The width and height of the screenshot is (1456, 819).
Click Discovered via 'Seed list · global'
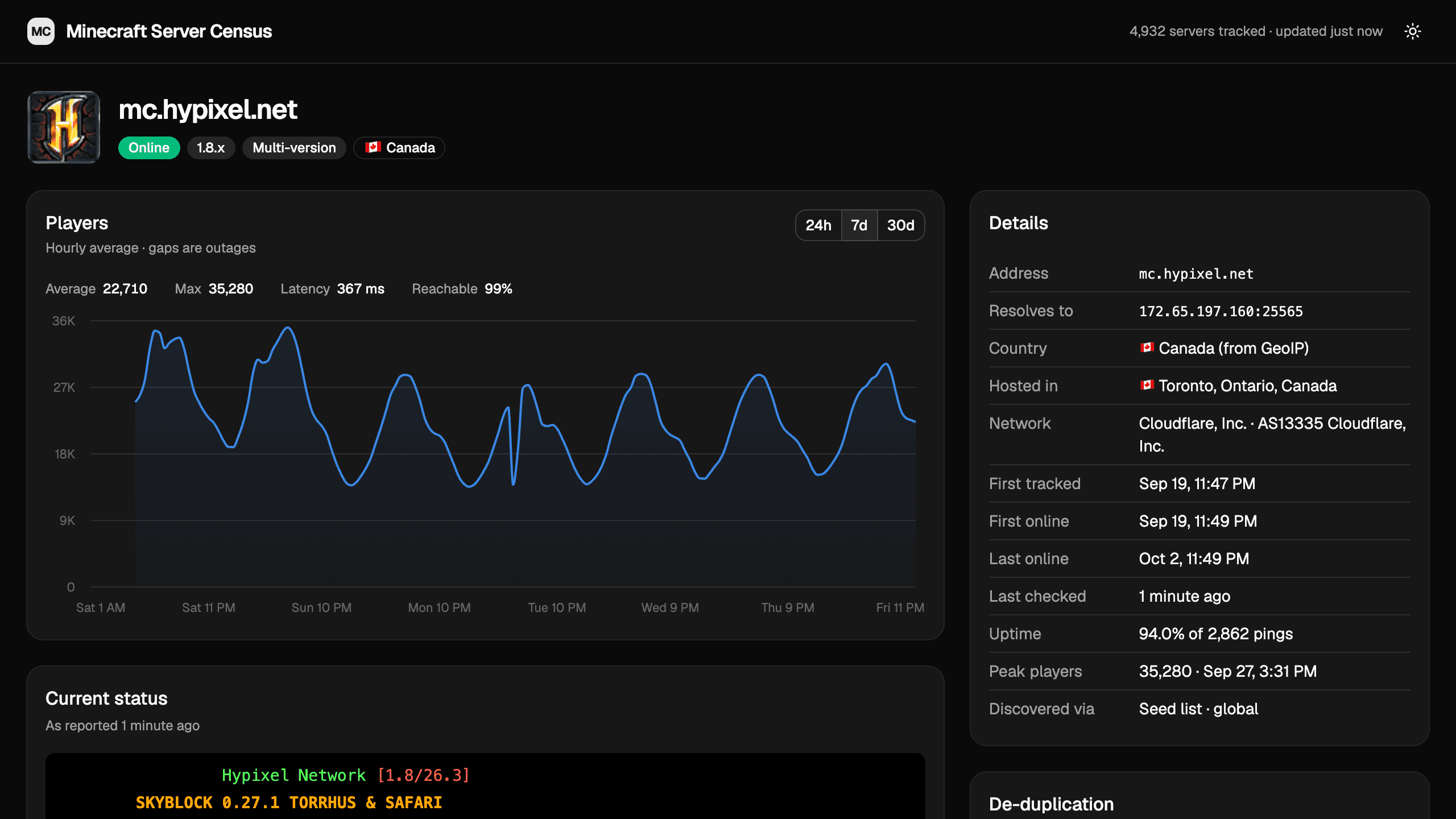[1198, 709]
